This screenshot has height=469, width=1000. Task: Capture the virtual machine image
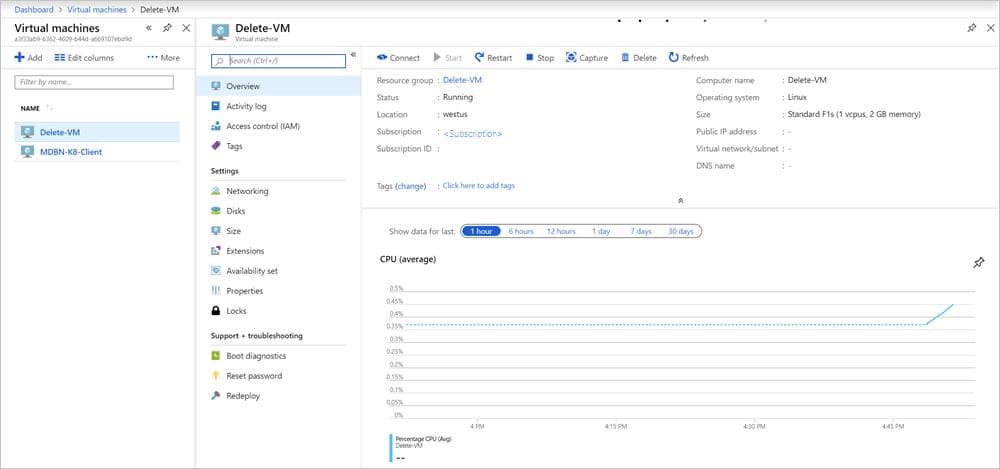point(587,57)
